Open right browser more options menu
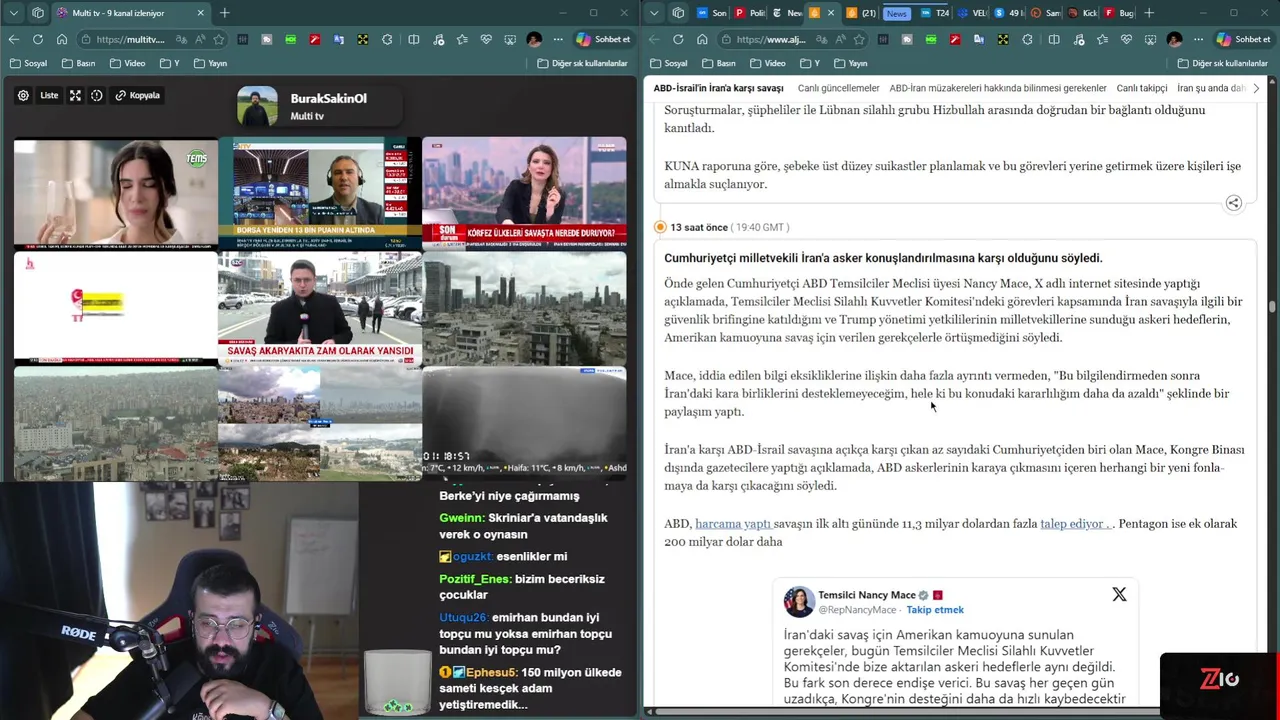The width and height of the screenshot is (1280, 720). click(x=1198, y=39)
